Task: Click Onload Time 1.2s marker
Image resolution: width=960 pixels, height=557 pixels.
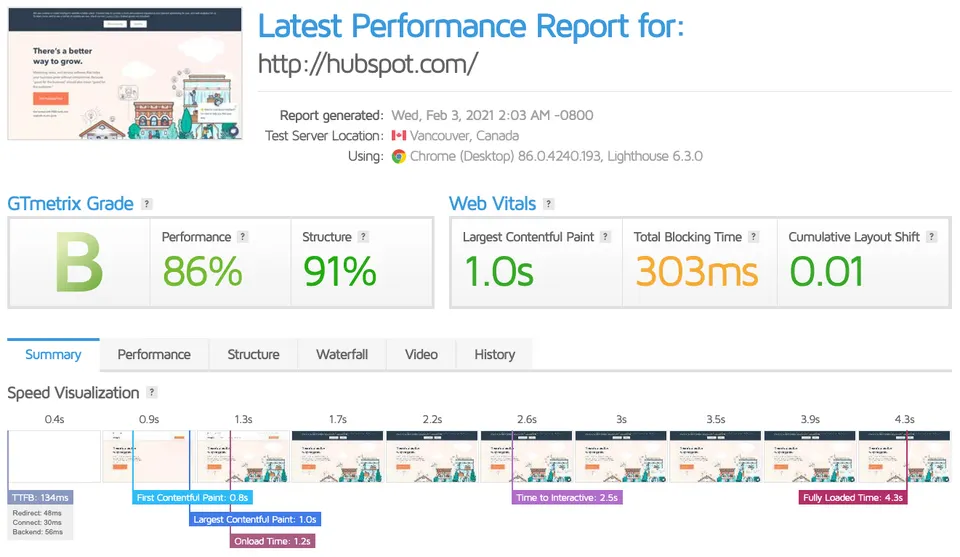Action: point(272,541)
